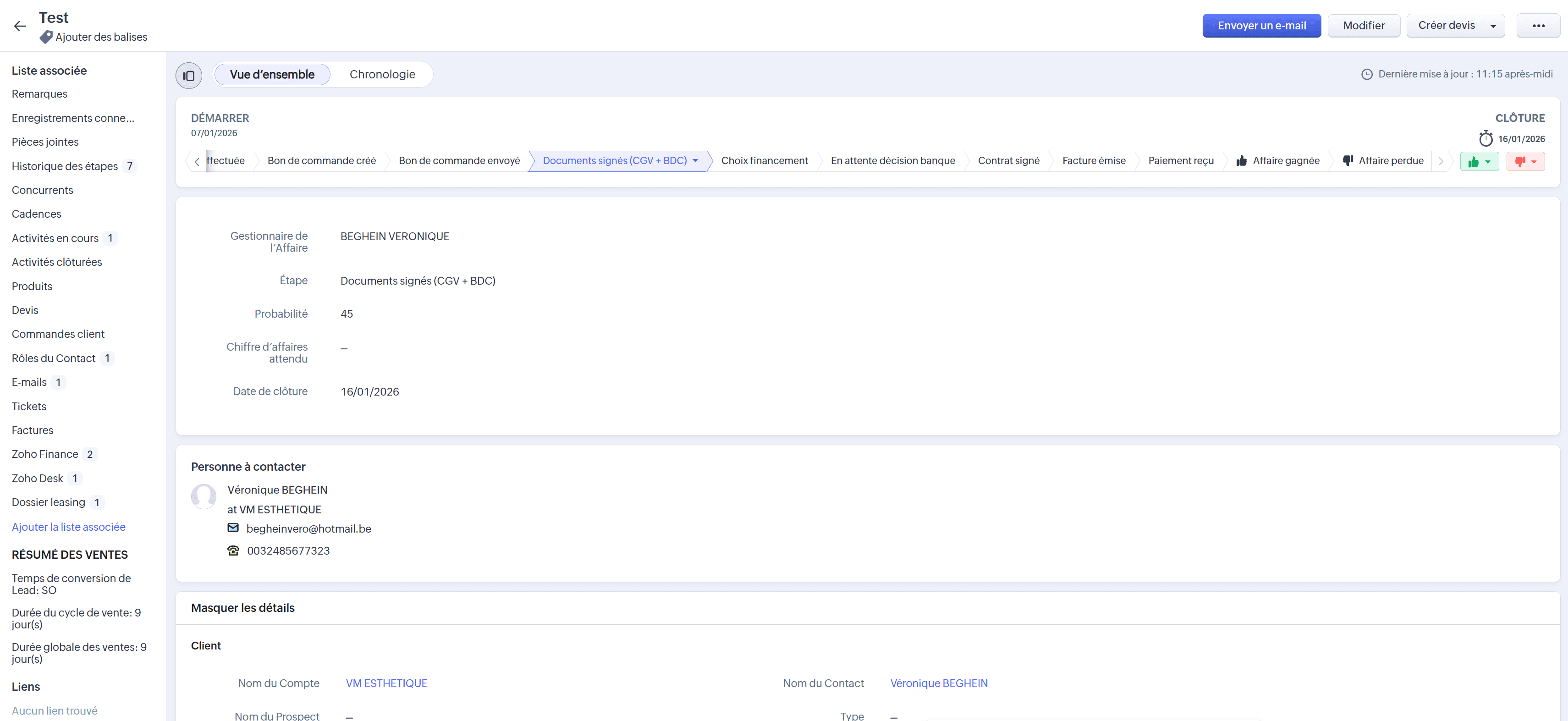Collapse details via Masquer les détails

coord(243,608)
